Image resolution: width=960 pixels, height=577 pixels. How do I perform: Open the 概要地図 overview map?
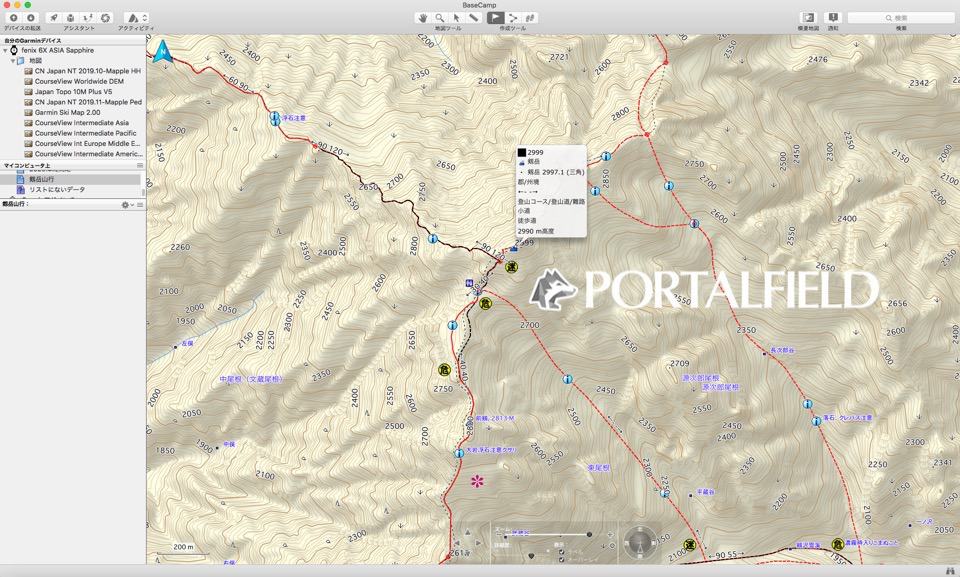pyautogui.click(x=806, y=17)
